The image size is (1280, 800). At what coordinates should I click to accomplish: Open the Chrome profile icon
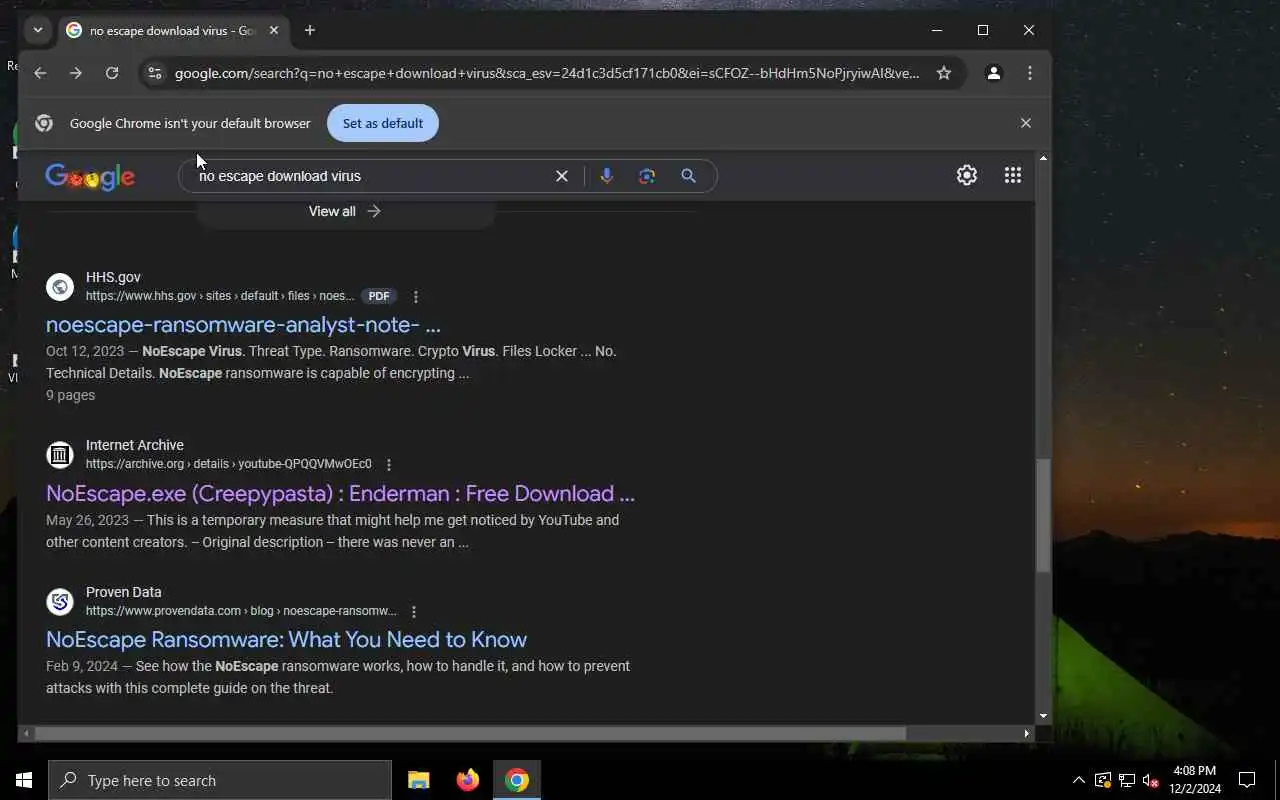[x=994, y=73]
